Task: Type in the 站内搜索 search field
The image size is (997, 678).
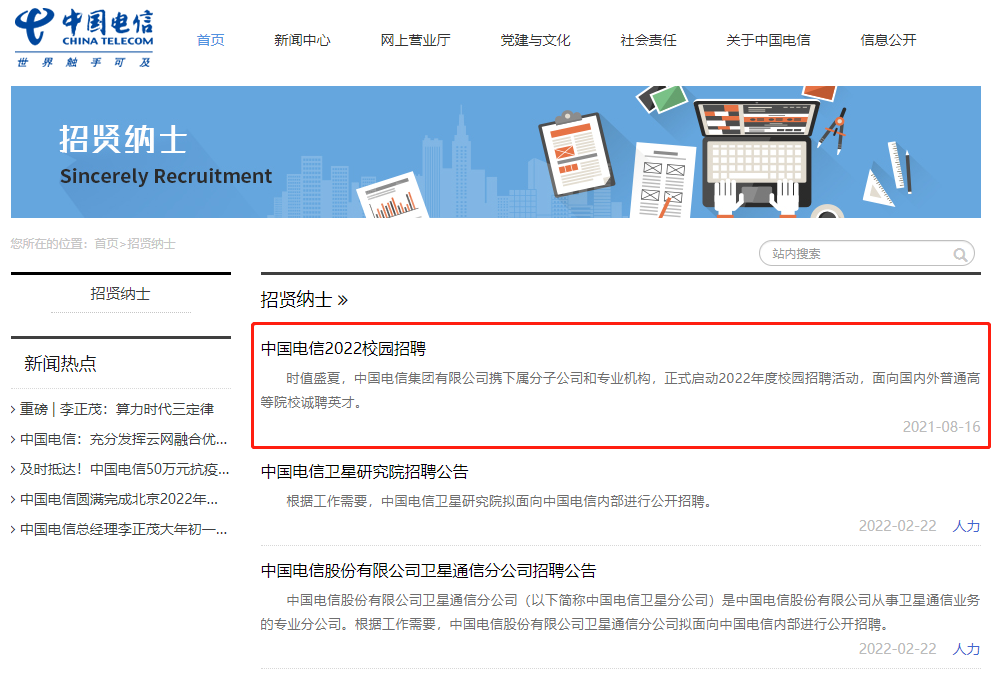Action: [855, 254]
